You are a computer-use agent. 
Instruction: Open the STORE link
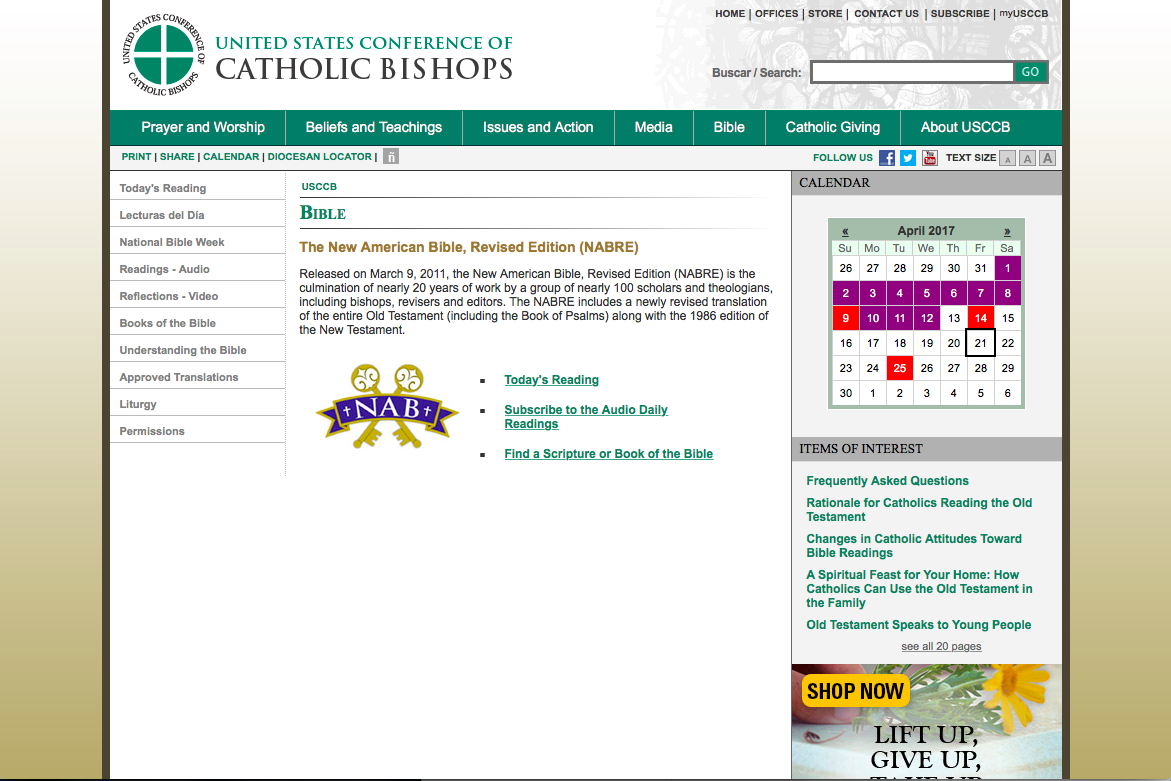[x=825, y=13]
